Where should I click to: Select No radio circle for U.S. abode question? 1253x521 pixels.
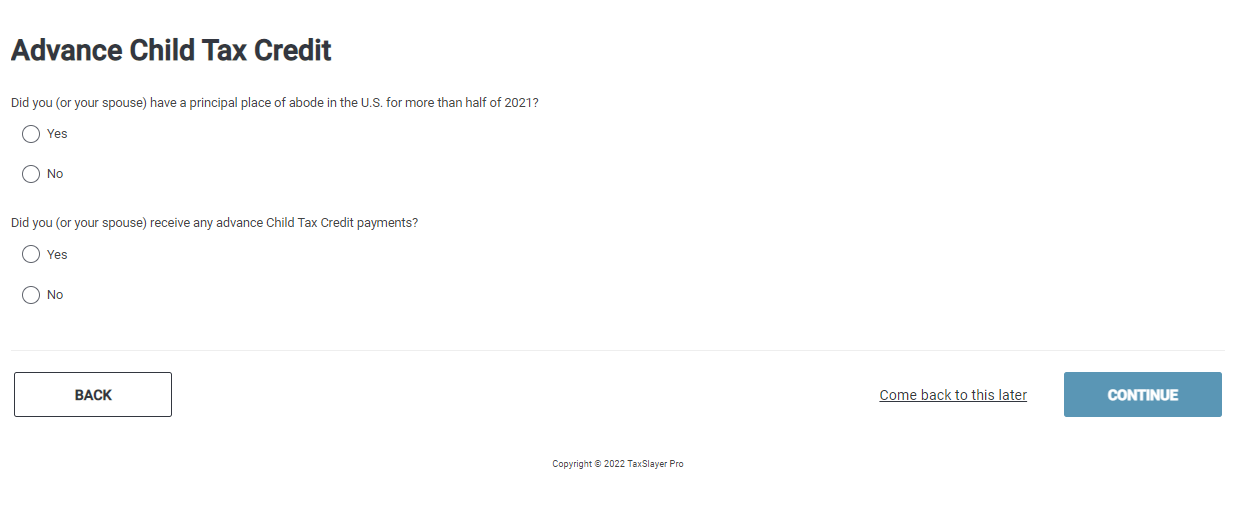pyautogui.click(x=31, y=174)
